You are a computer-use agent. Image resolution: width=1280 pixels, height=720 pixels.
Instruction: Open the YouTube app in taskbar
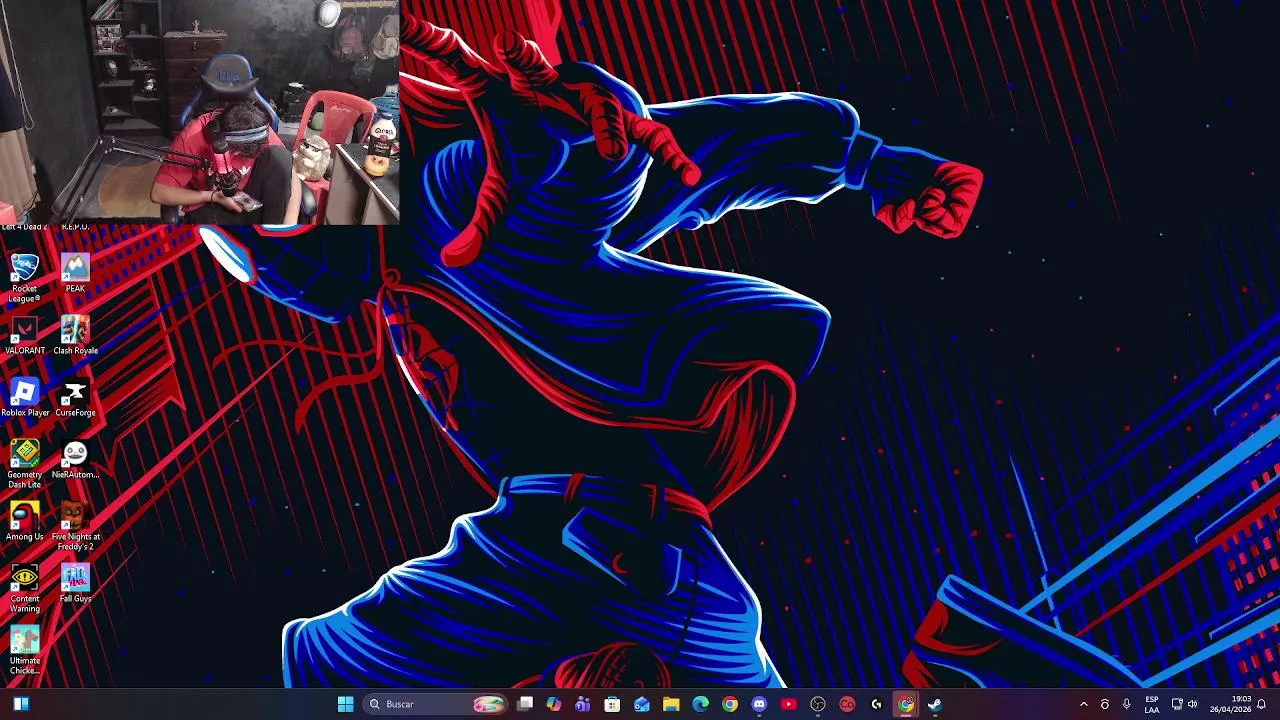click(788, 704)
